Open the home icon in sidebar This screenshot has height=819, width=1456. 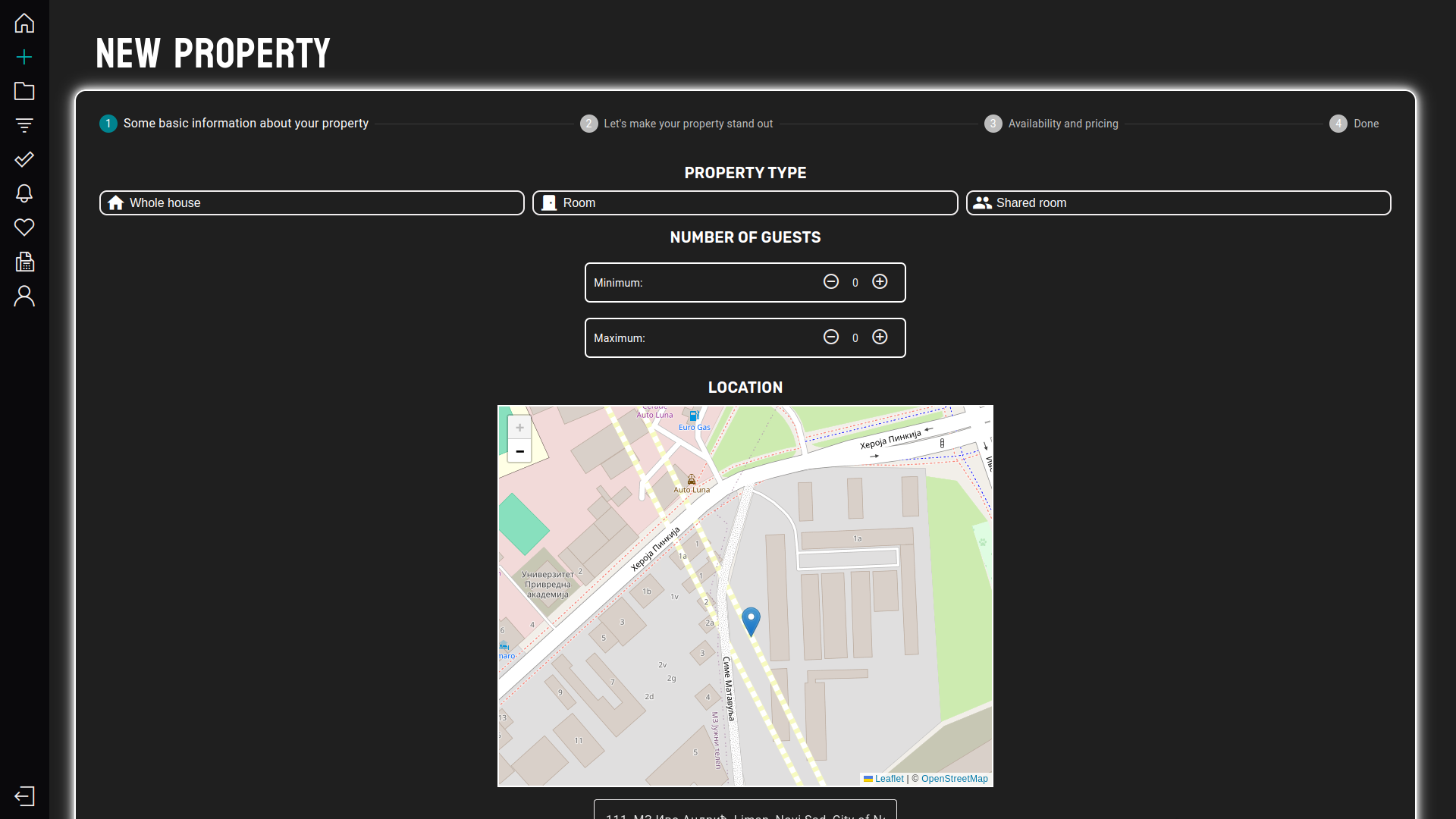[24, 23]
